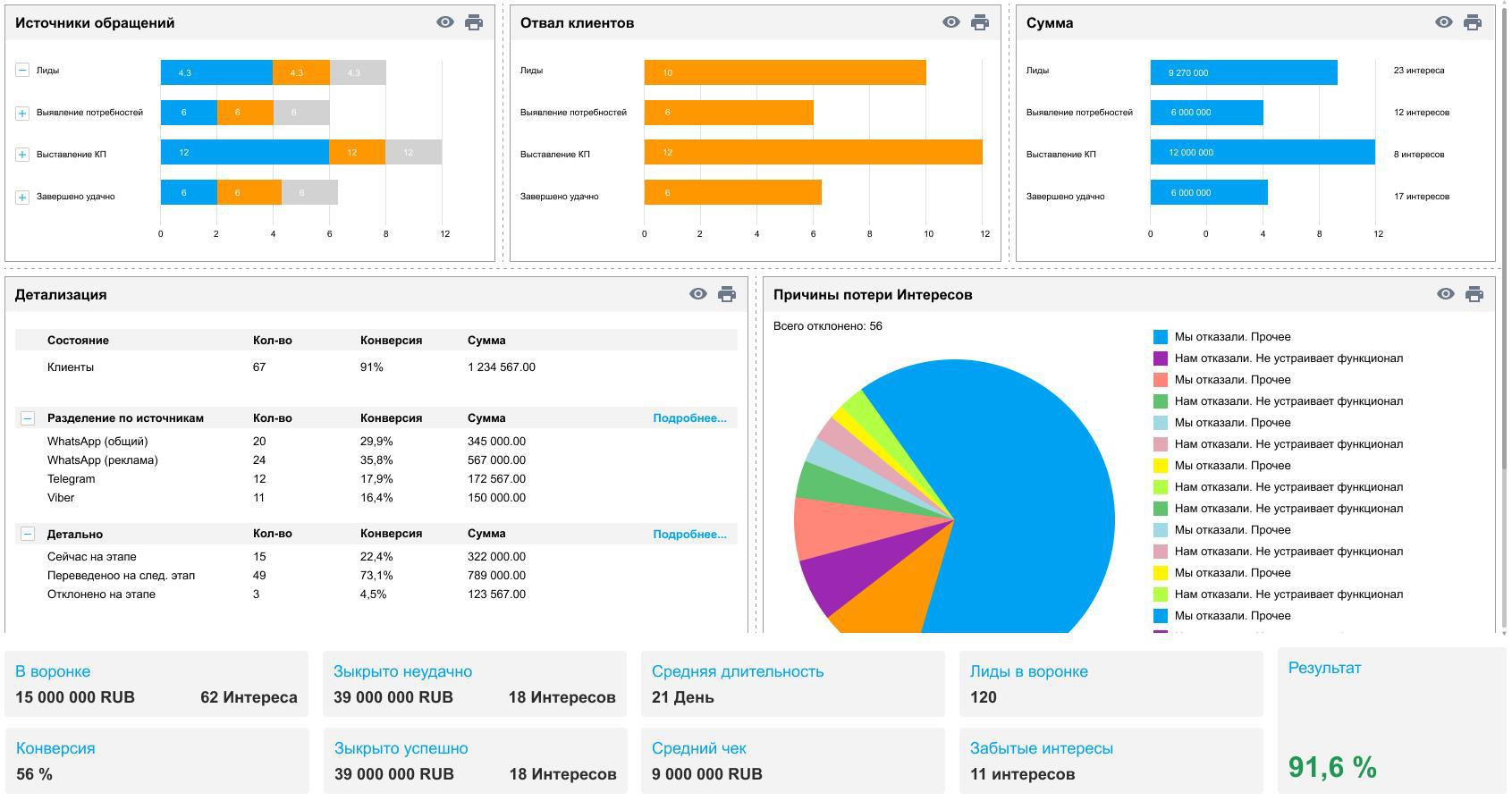The image size is (1512, 801).
Task: Print the Сумма panel
Action: point(1473,22)
